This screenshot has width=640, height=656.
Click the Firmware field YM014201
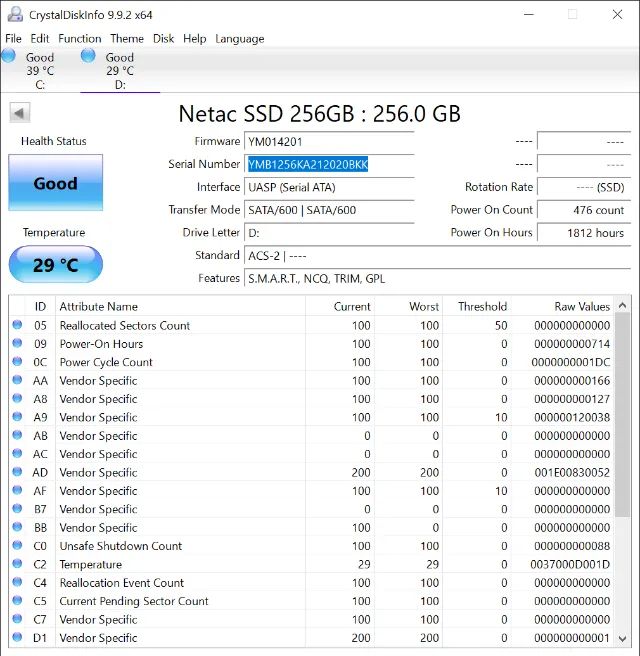coord(329,142)
